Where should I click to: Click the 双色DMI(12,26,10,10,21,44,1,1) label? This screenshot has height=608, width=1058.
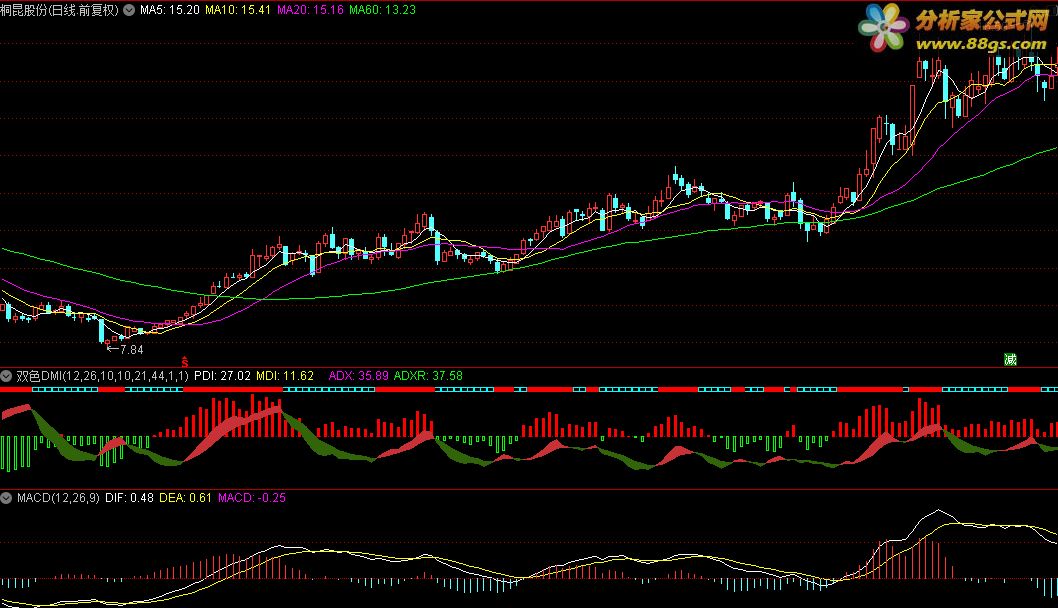(x=102, y=376)
